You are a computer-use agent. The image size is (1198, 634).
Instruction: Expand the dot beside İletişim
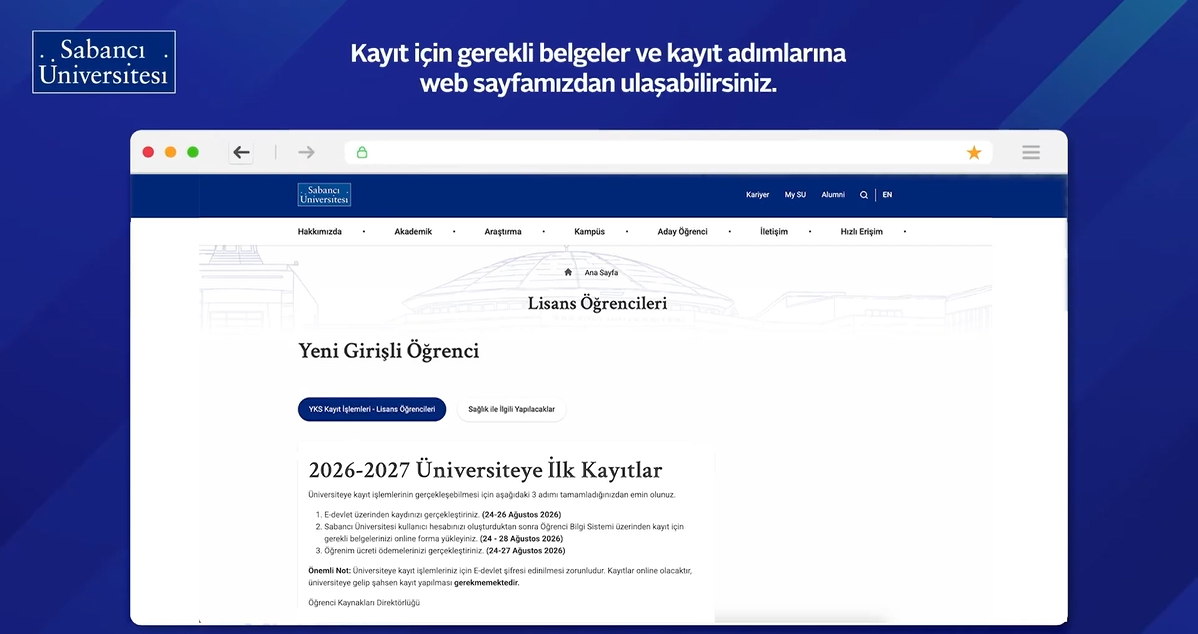(810, 231)
